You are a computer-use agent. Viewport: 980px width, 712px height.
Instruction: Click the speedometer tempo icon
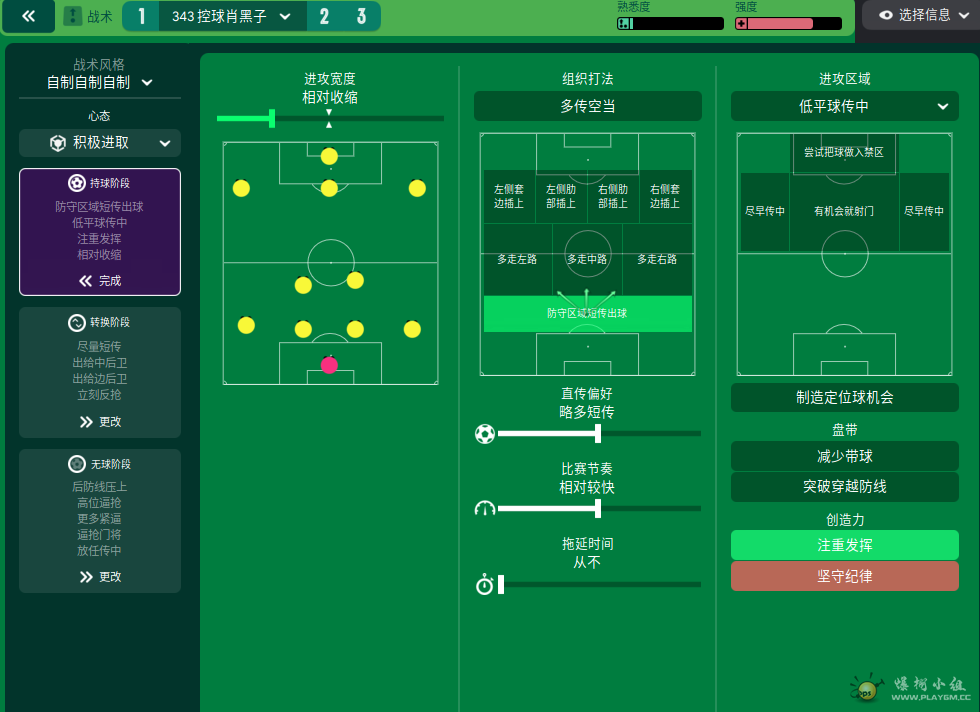point(485,508)
